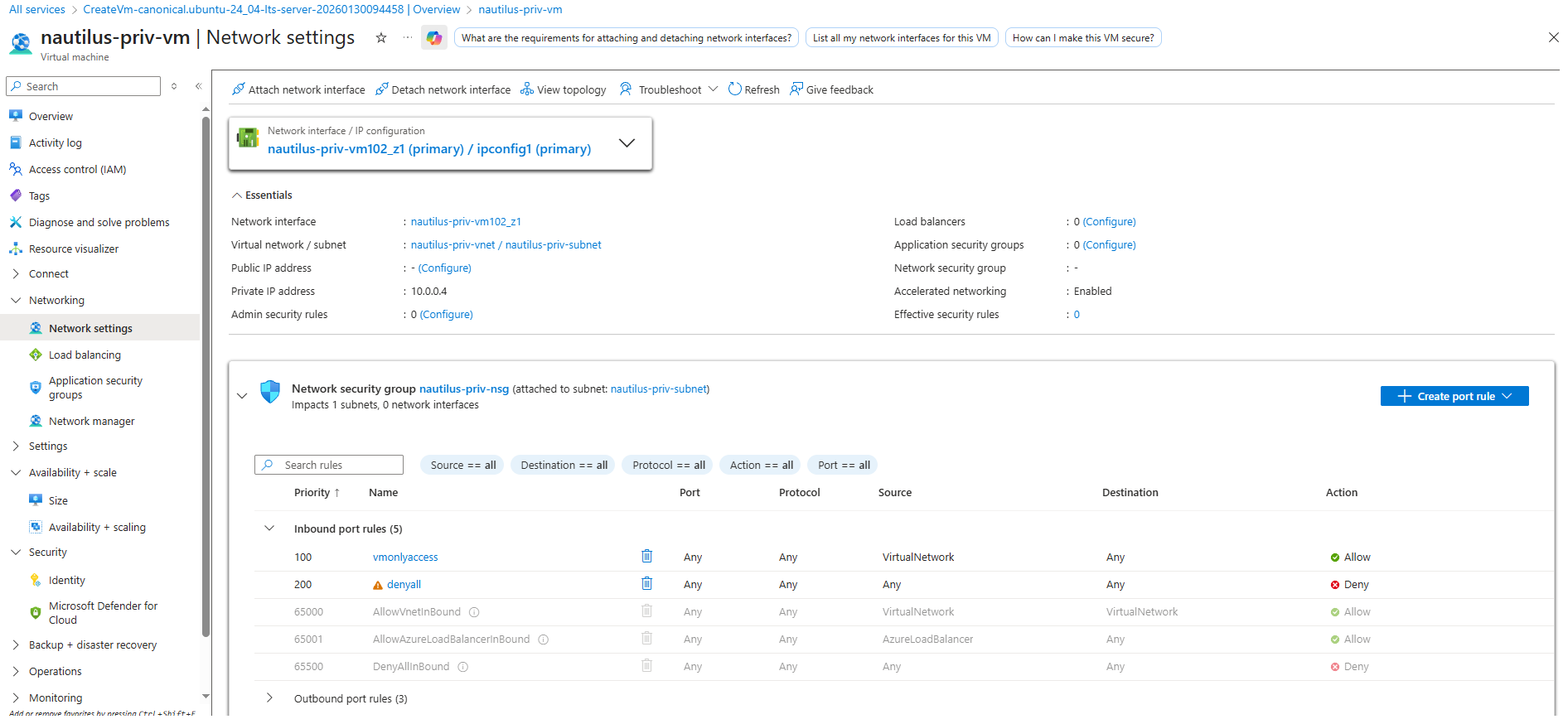
Task: Go to All services in the breadcrumb
Action: (37, 9)
